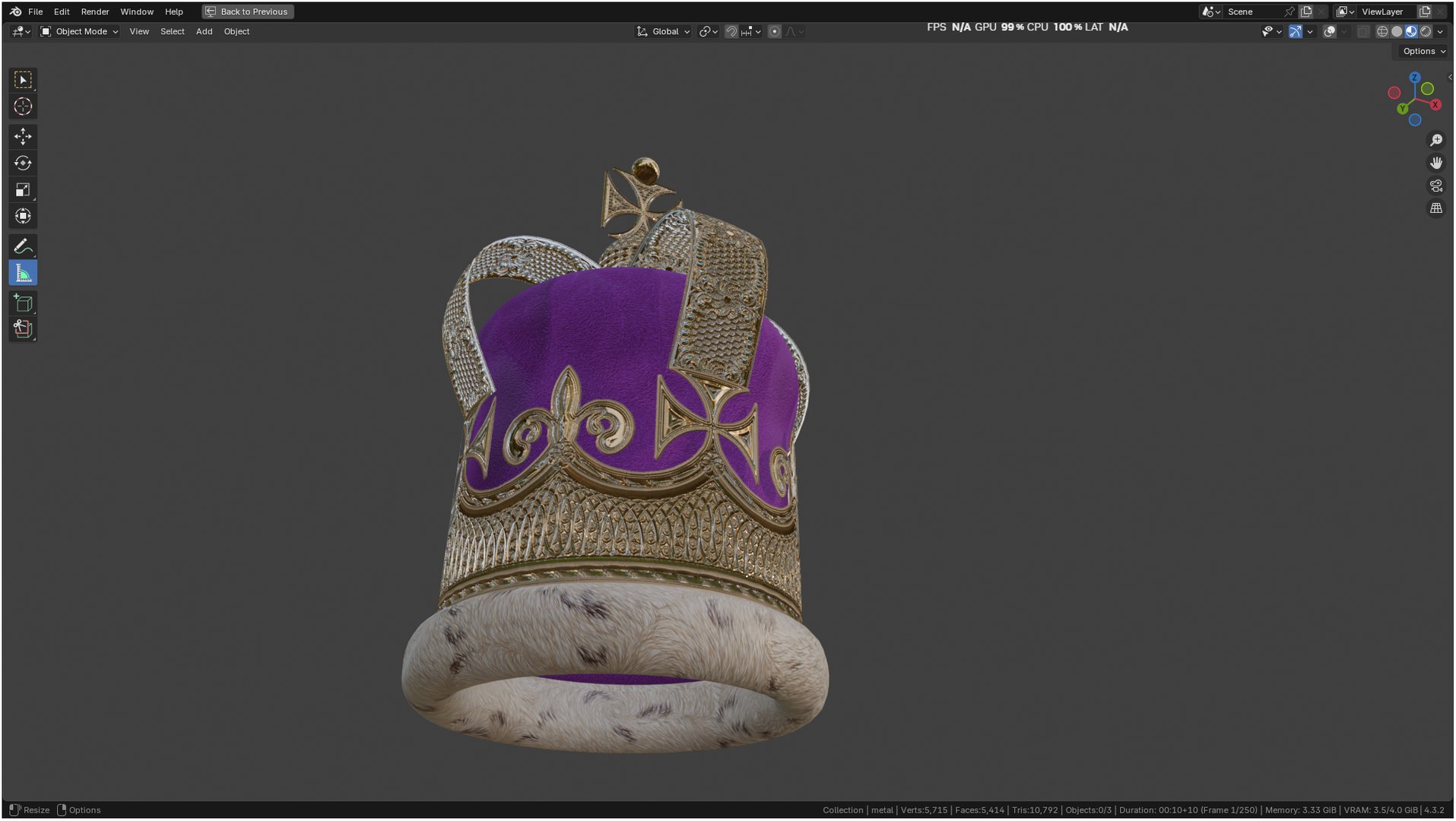Viewport: 1456px width, 821px height.
Task: Expand gizmo options dropdown arrow
Action: coord(1310,31)
